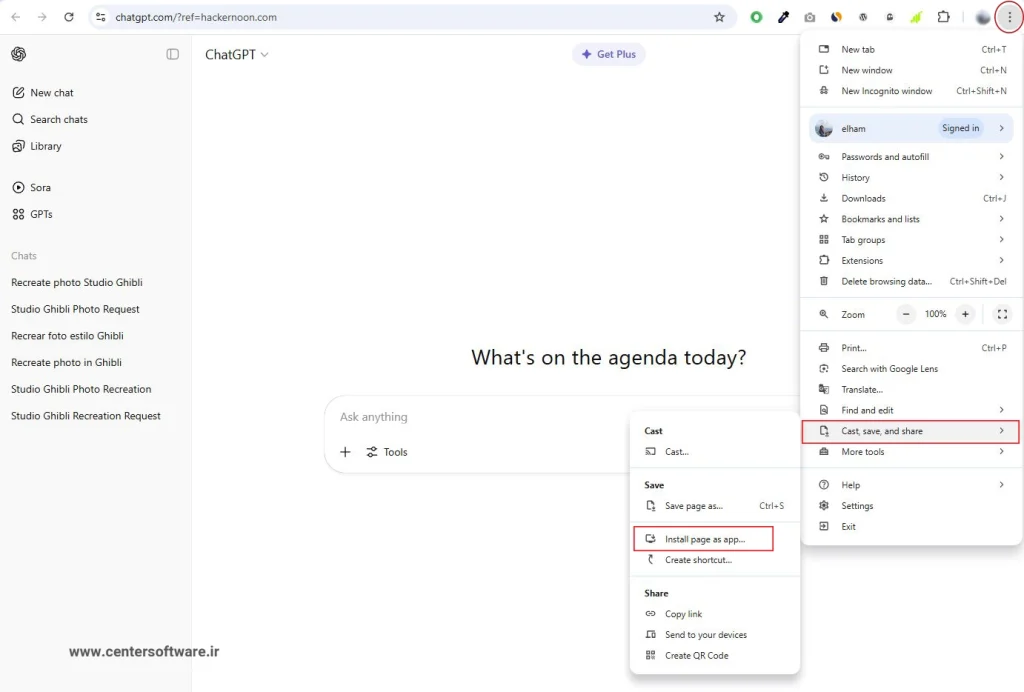Select Send to your devices

click(x=714, y=635)
